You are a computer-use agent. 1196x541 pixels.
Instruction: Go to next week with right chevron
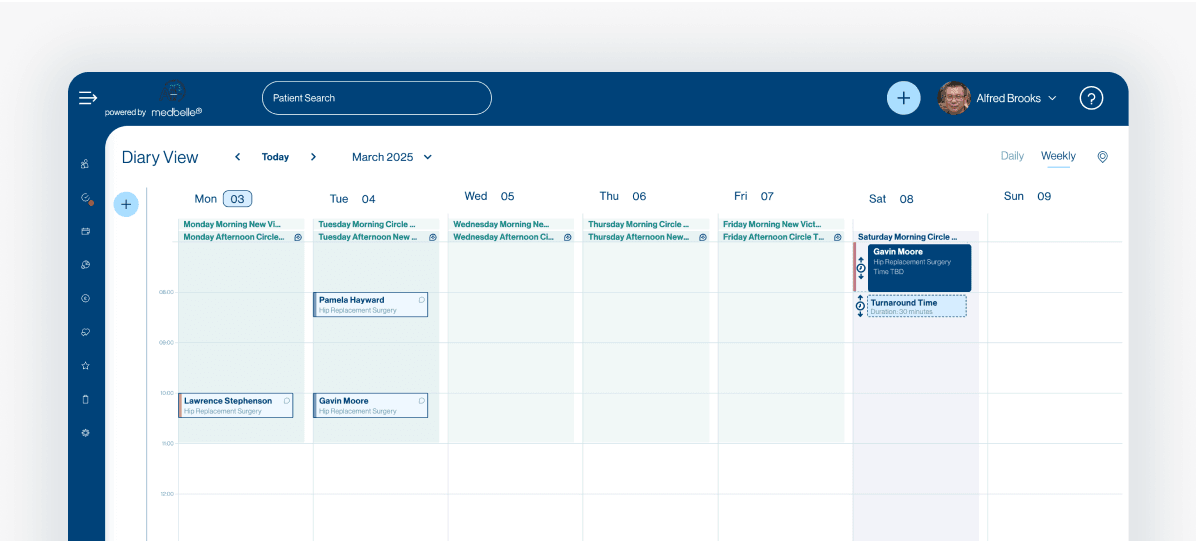313,157
